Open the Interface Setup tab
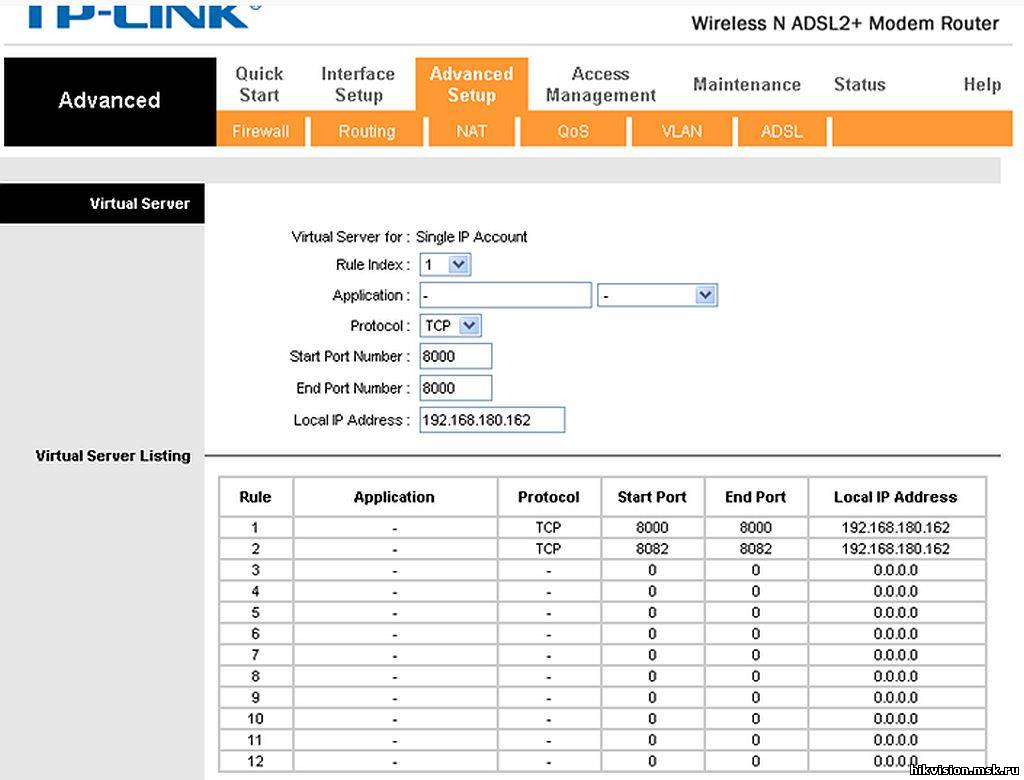Image resolution: width=1024 pixels, height=780 pixels. pos(358,84)
